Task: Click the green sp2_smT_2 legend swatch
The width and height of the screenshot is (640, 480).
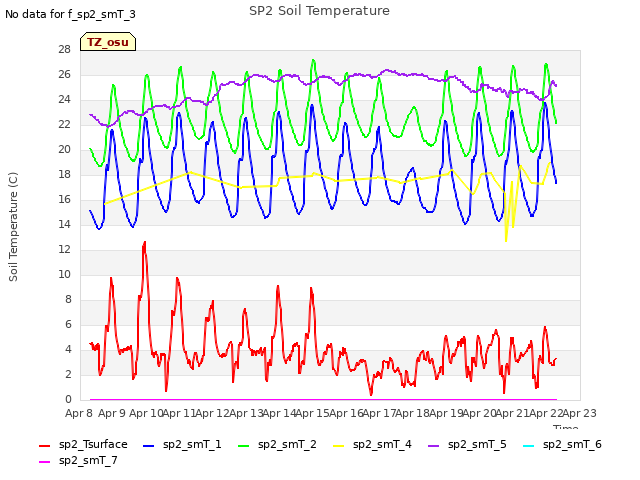Action: pos(243,446)
